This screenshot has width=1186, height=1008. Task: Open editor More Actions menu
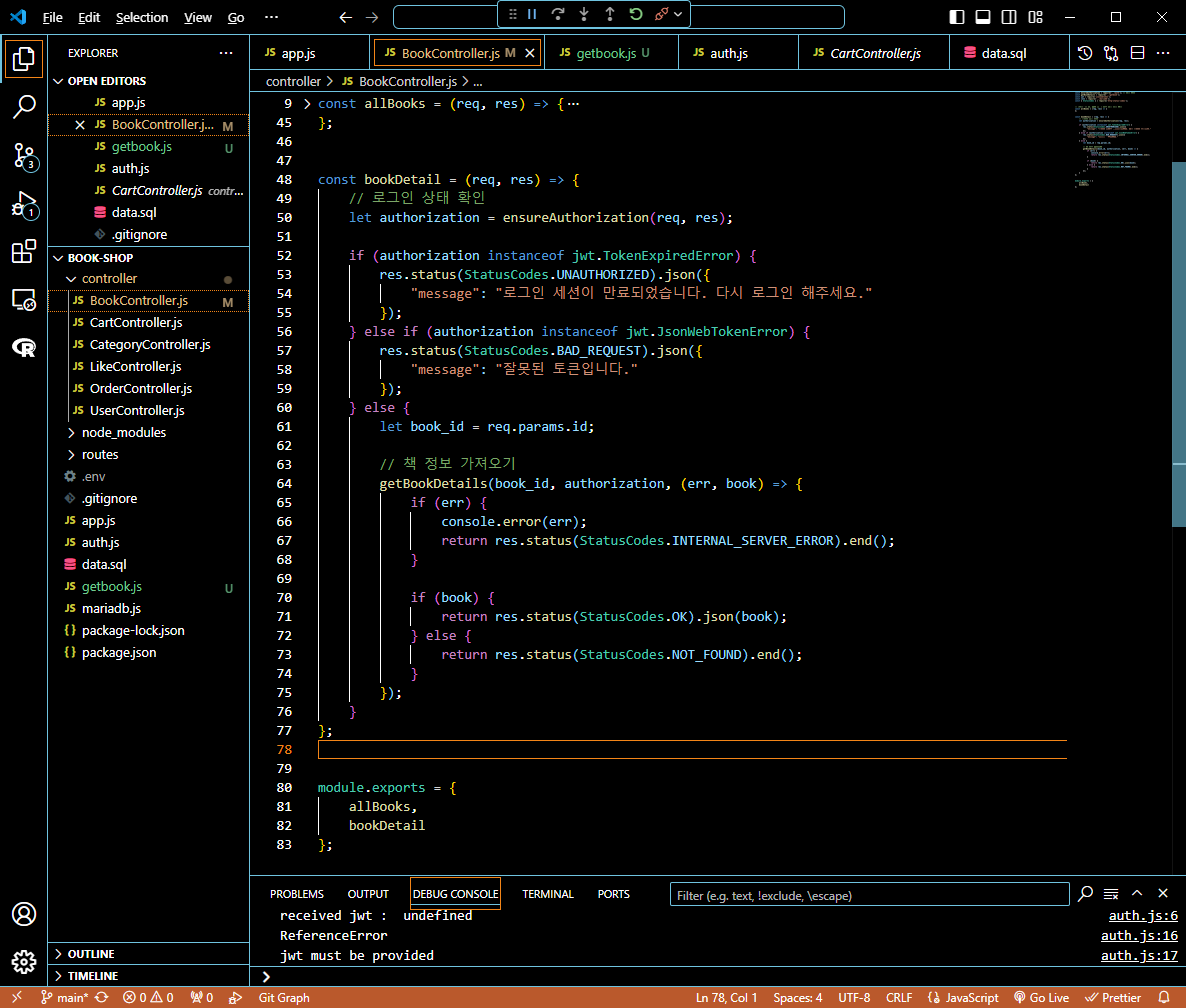tap(1163, 53)
